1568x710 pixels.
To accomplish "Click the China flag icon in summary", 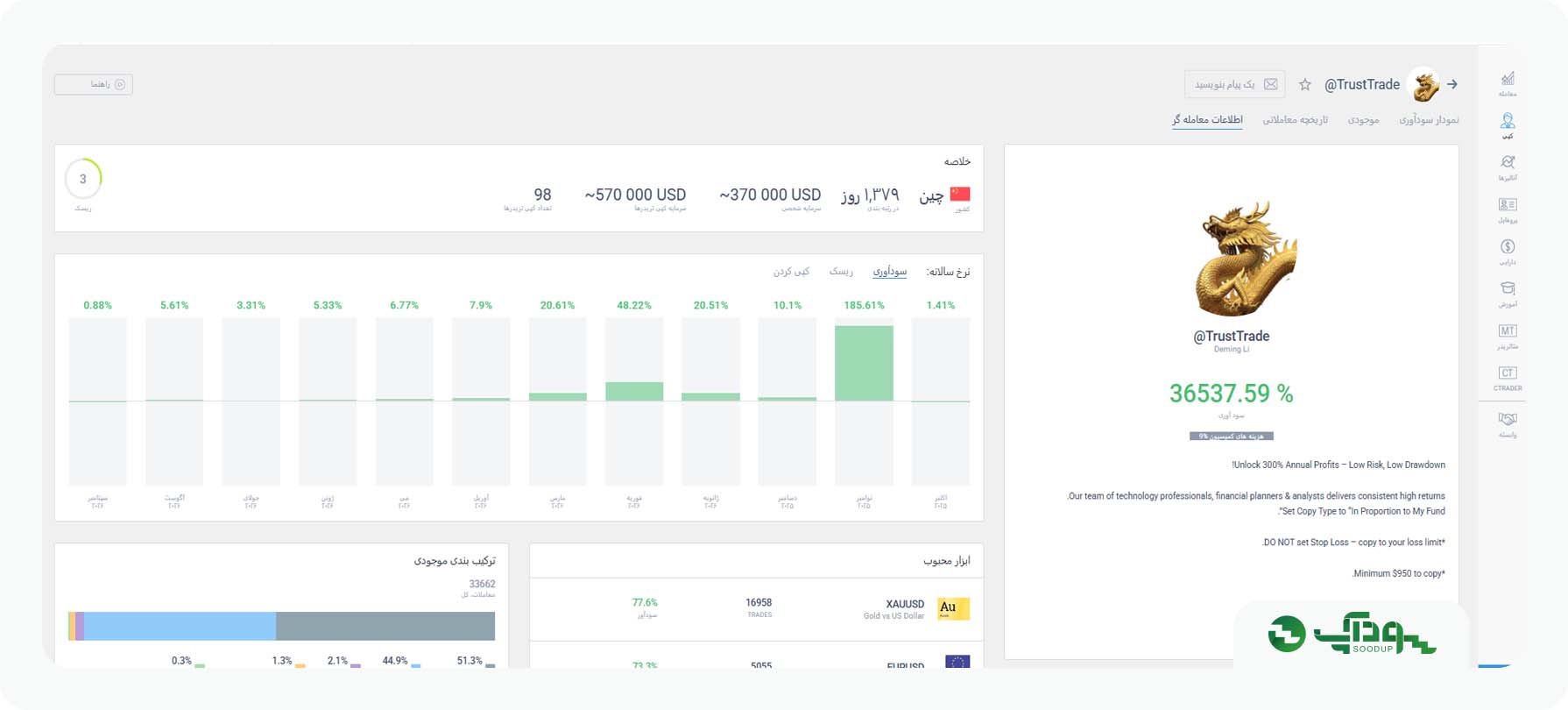I will click(960, 194).
